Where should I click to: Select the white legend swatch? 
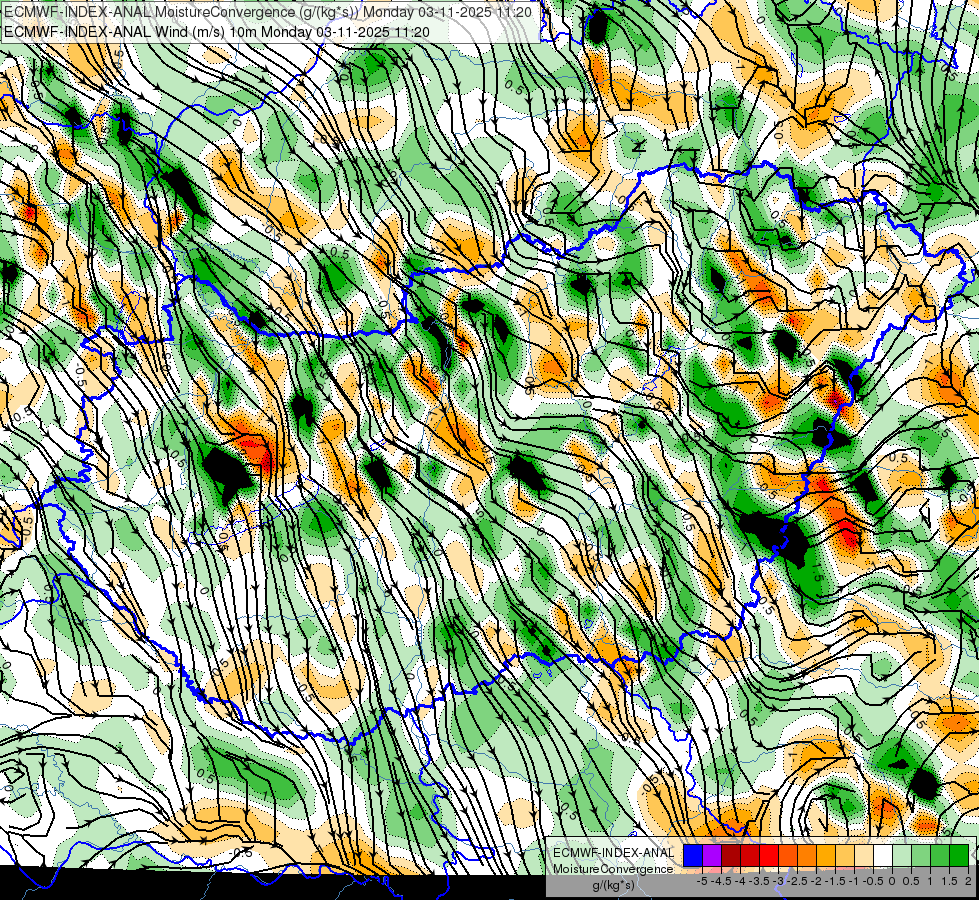883,855
